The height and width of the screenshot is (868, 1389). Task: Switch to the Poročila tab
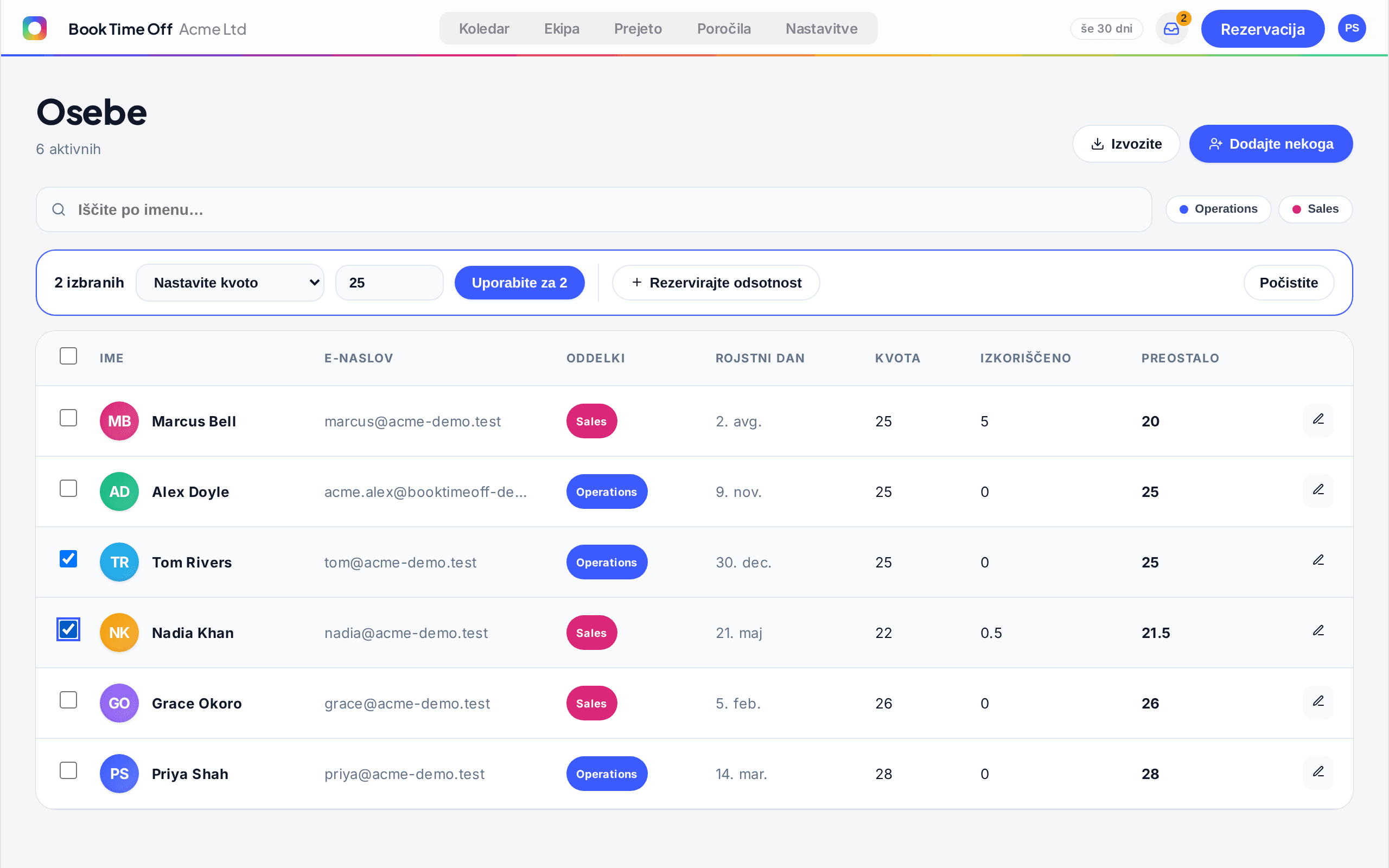point(724,29)
